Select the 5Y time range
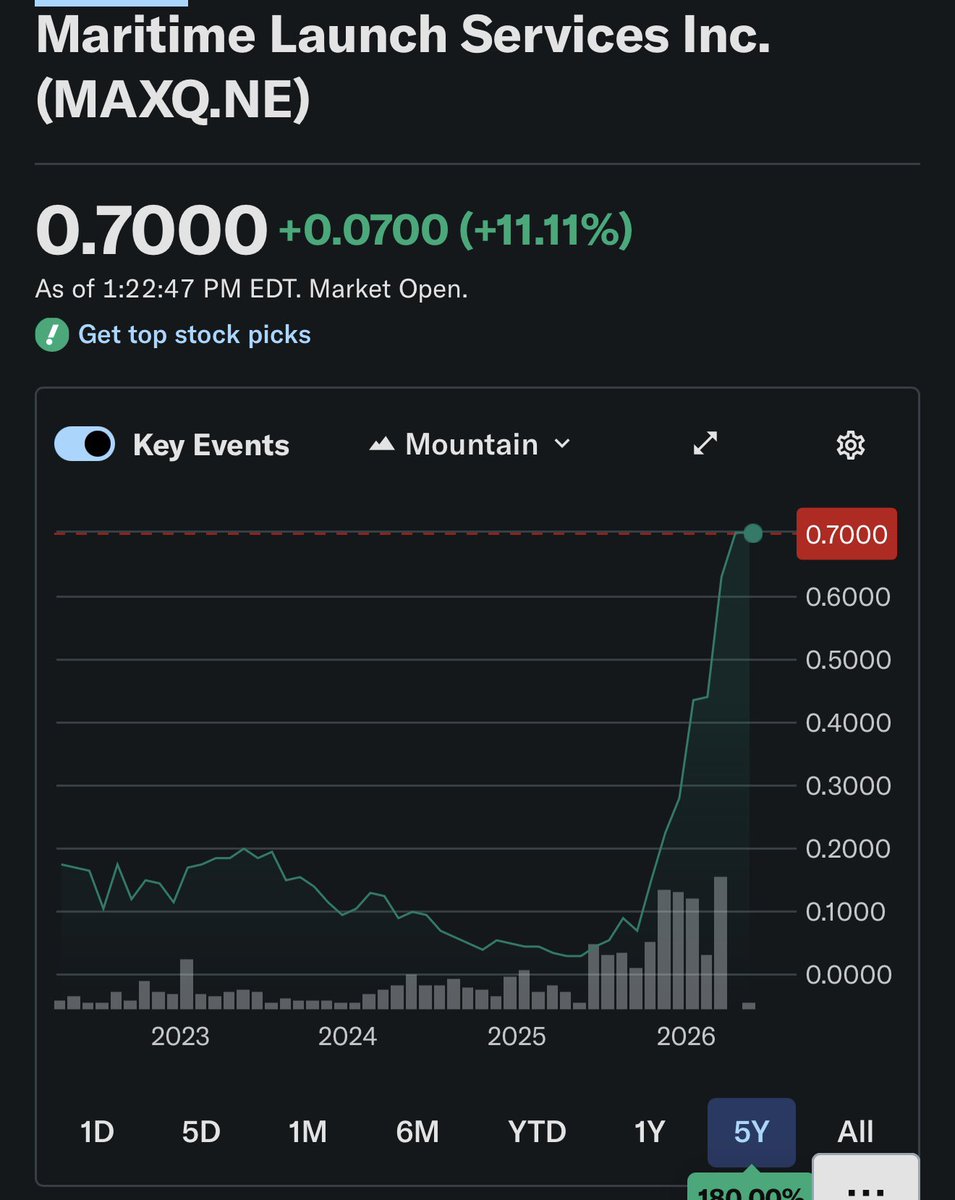Viewport: 955px width, 1200px height. (752, 1132)
